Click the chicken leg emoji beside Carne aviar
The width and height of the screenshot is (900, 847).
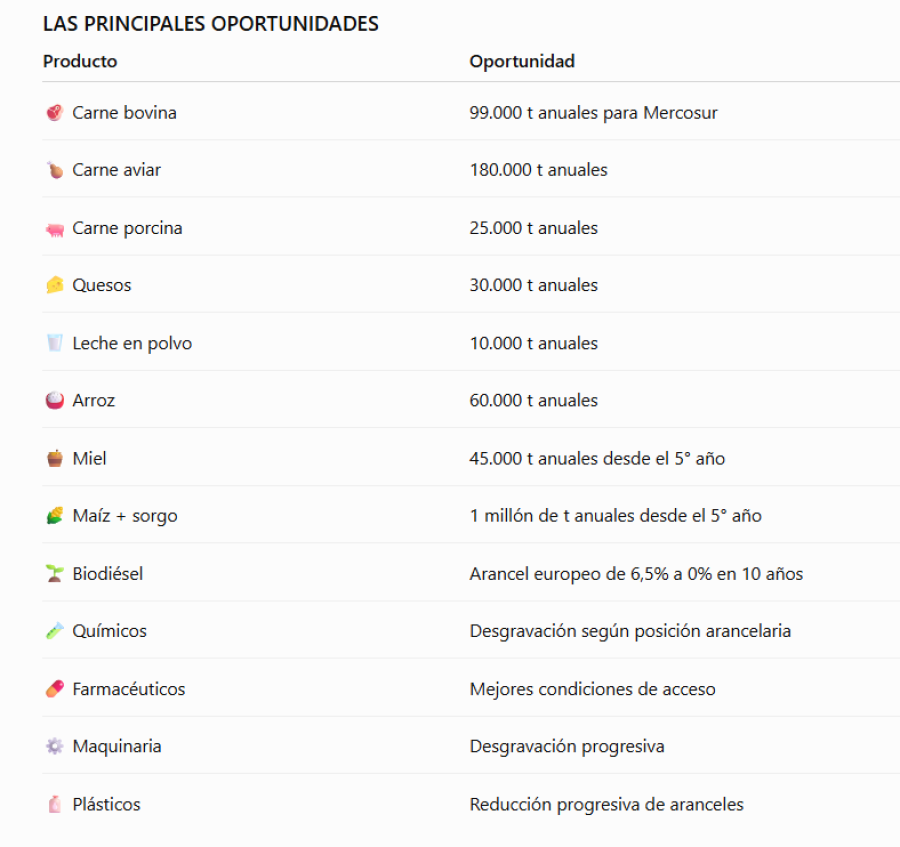55,170
